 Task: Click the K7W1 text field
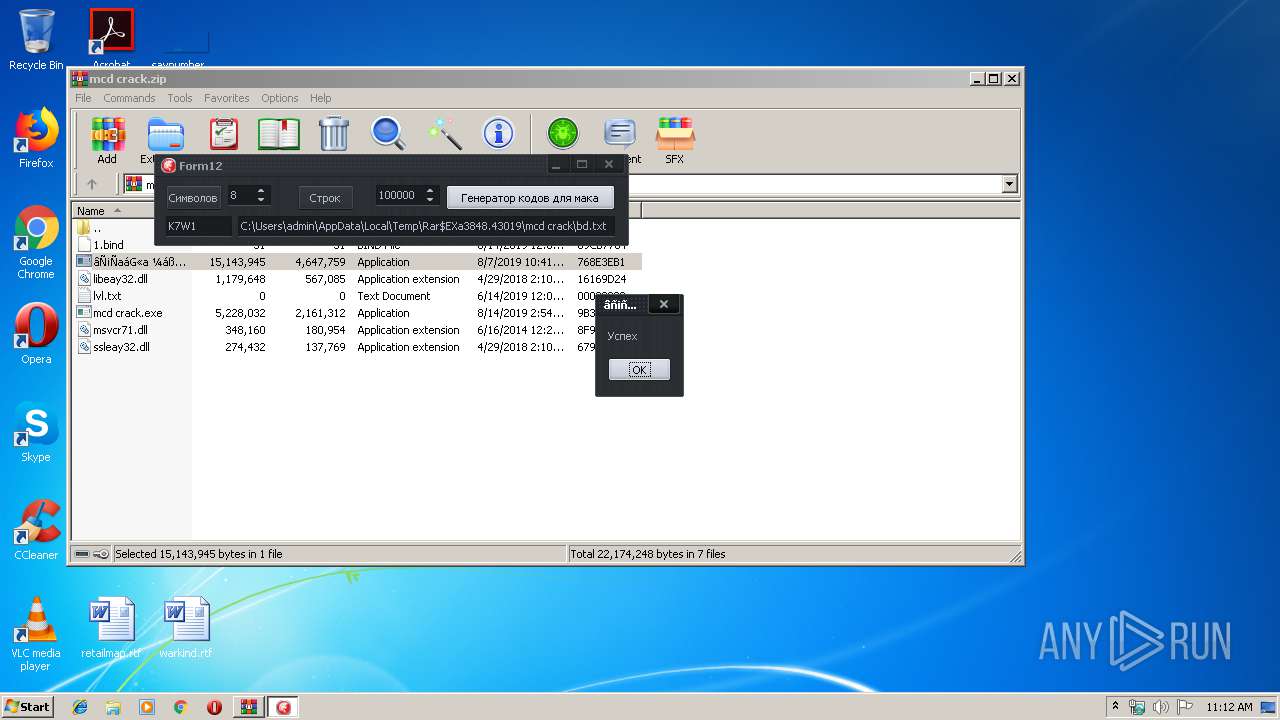198,226
